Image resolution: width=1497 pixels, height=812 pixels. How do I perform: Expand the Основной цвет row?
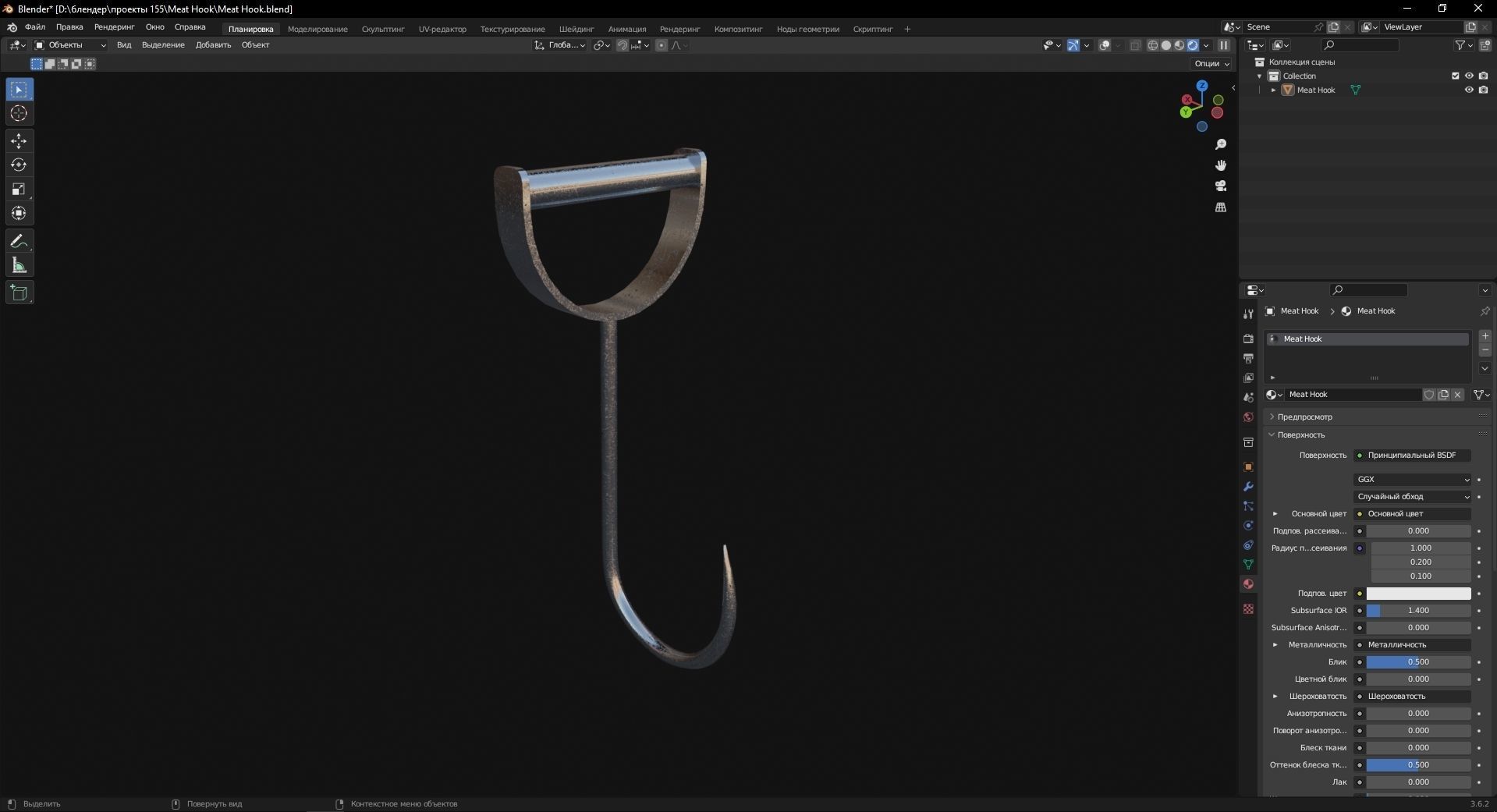coord(1275,514)
